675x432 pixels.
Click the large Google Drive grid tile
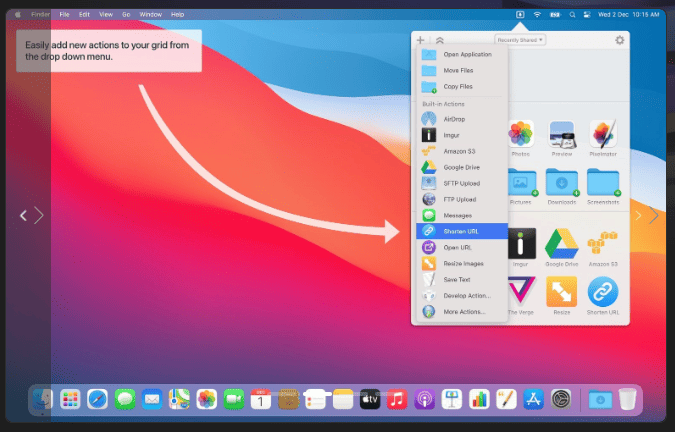pyautogui.click(x=562, y=244)
